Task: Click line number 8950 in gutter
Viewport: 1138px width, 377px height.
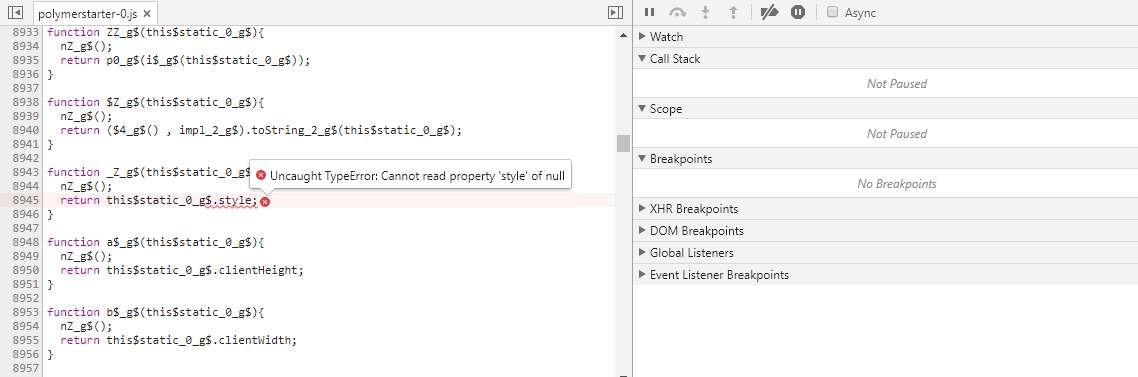Action: [x=25, y=270]
